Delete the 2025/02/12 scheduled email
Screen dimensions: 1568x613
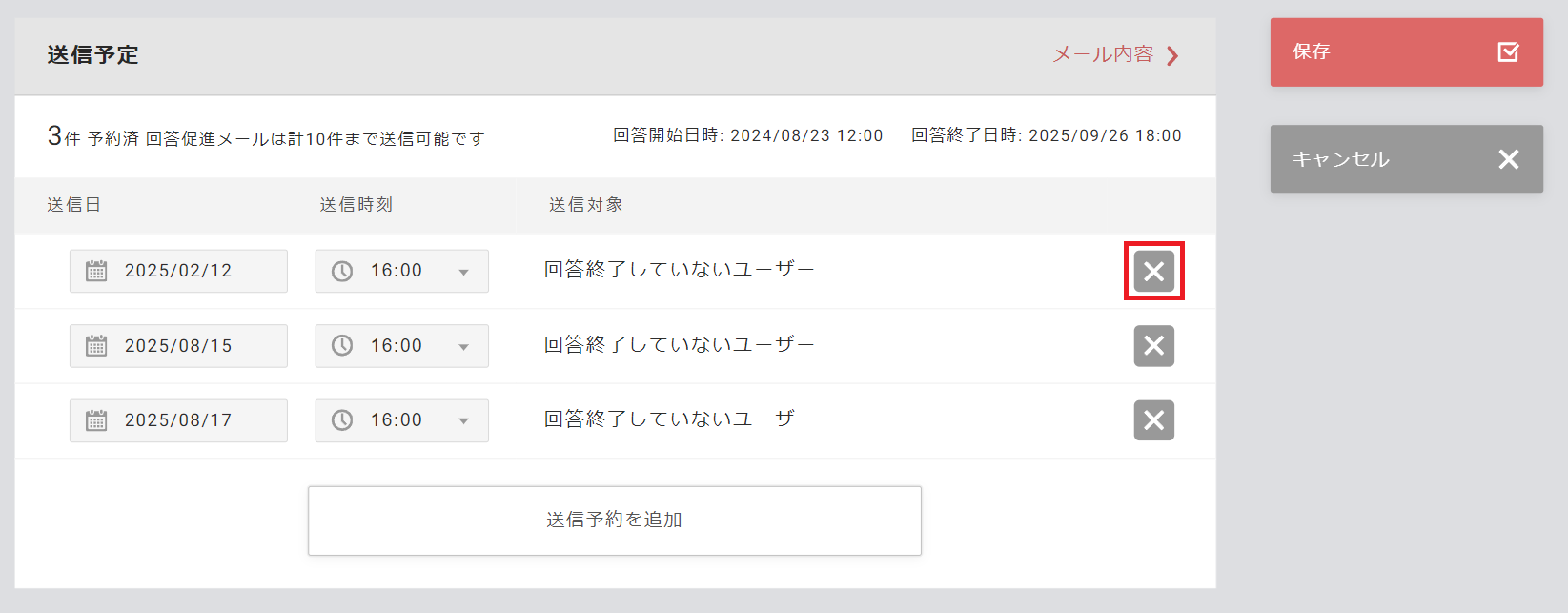point(1153,271)
